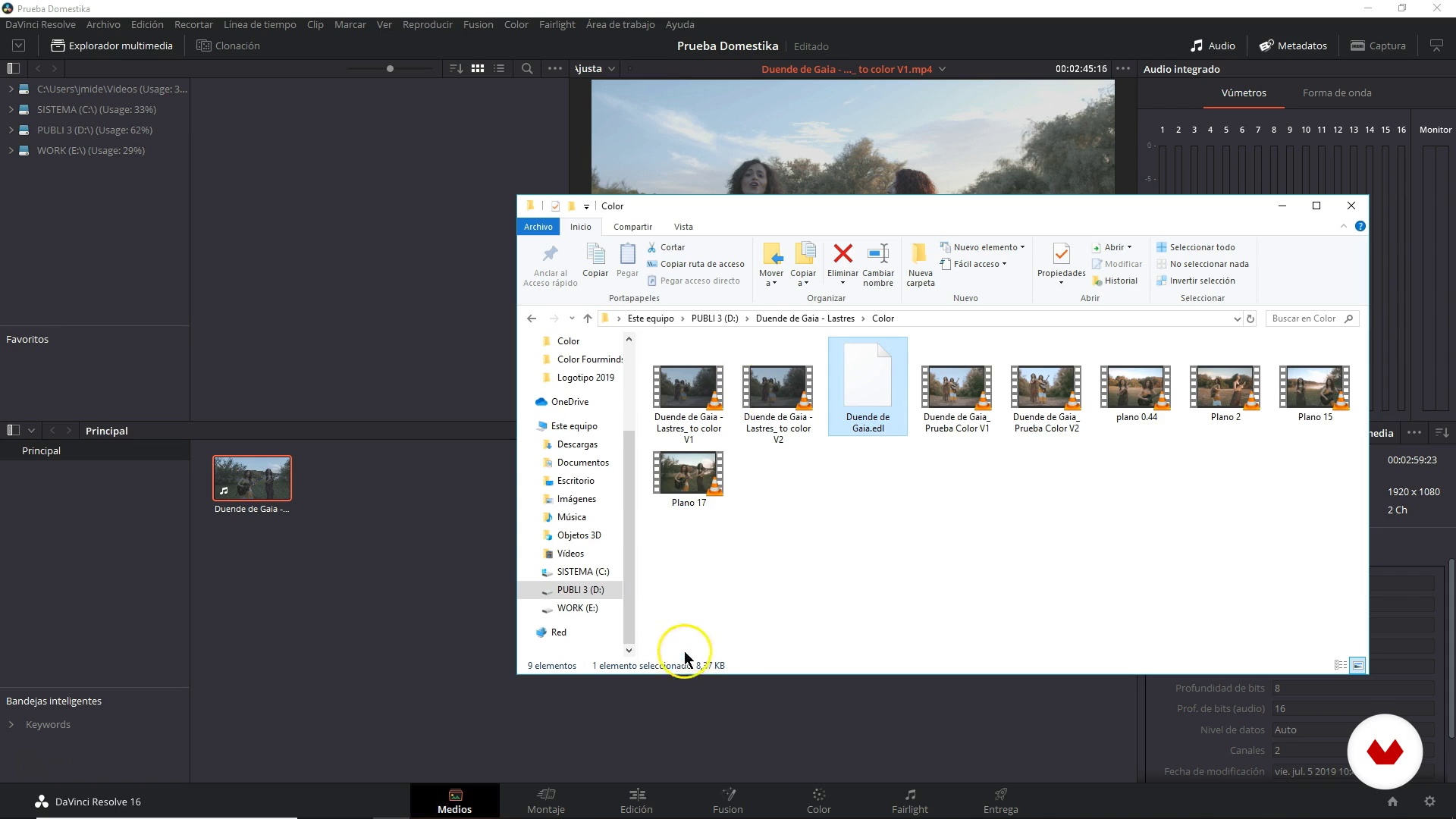Click Historial in Explorer ribbon
Screen dimensions: 1456x819
click(x=1115, y=281)
